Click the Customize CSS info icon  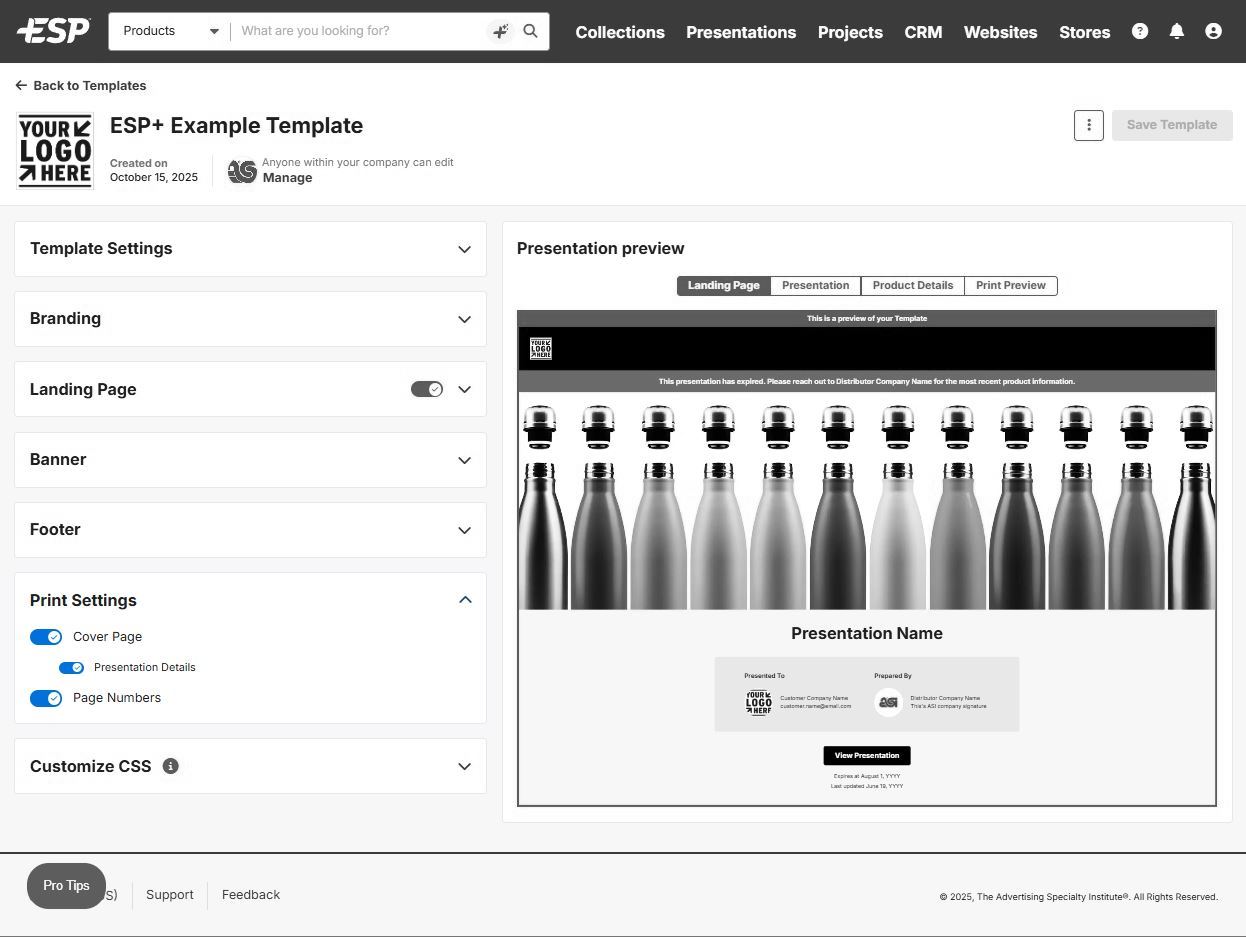pos(171,766)
